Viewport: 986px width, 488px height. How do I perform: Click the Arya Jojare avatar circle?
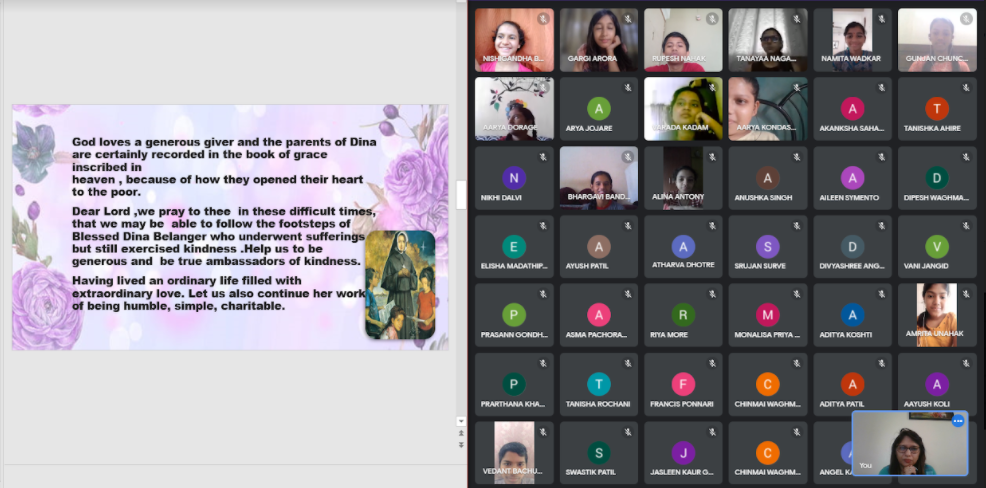point(598,109)
